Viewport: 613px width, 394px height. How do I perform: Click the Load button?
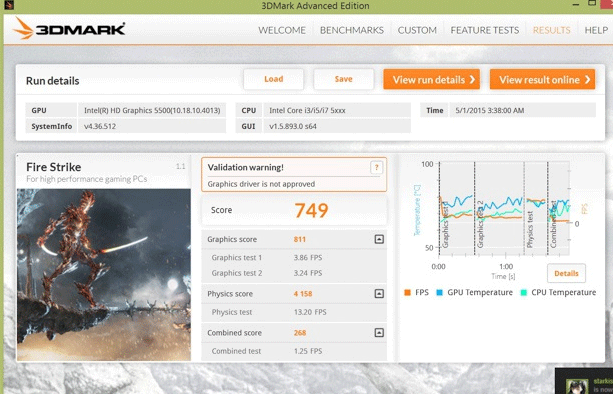tap(274, 79)
